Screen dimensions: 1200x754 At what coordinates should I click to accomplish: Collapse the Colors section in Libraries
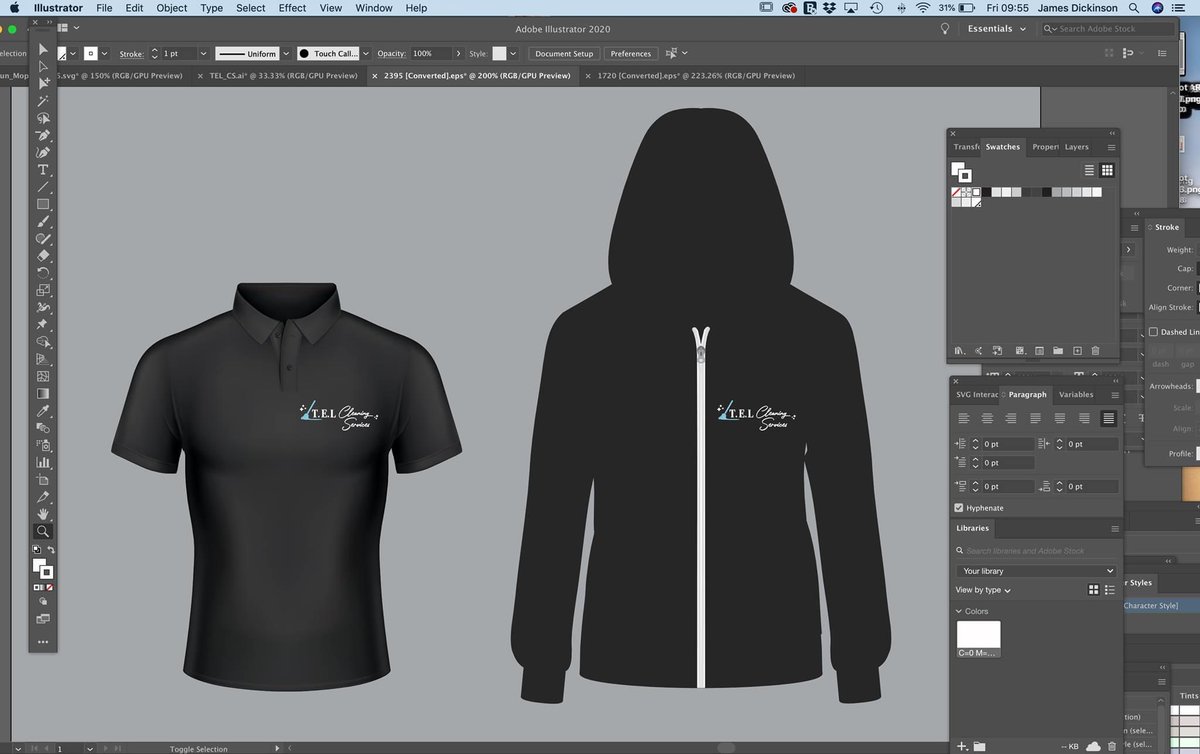(x=960, y=611)
